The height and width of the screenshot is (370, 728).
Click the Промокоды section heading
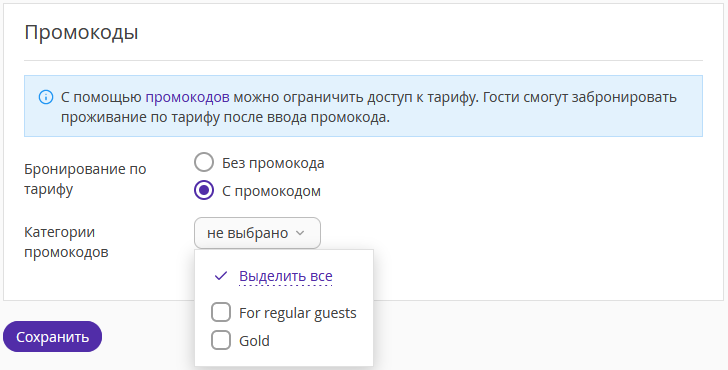[81, 32]
